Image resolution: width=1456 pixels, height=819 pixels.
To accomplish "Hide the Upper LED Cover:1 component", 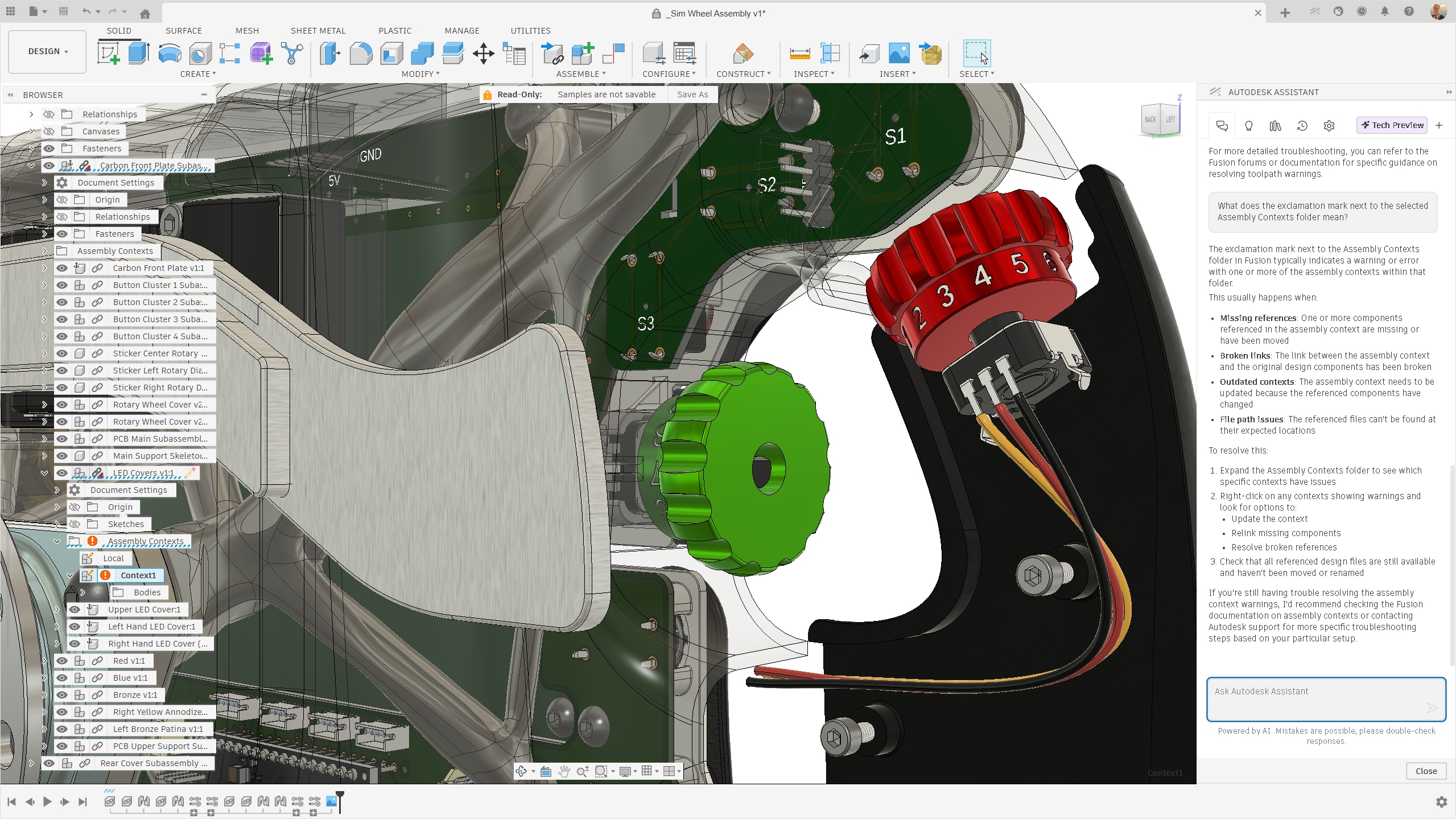I will point(75,610).
